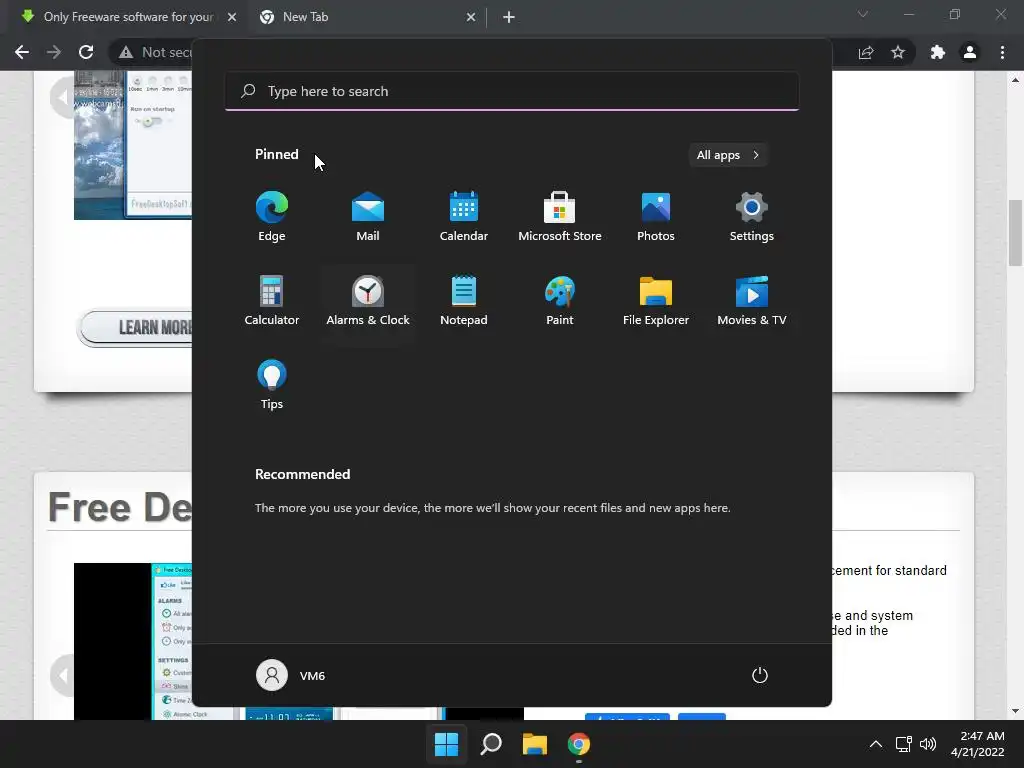
Task: Close the New Tab tab
Action: click(x=471, y=17)
